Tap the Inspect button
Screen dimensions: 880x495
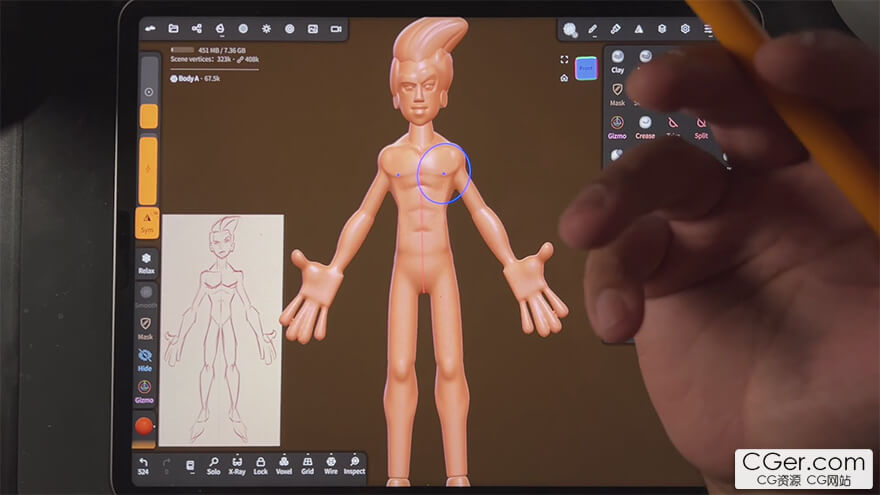pyautogui.click(x=354, y=466)
